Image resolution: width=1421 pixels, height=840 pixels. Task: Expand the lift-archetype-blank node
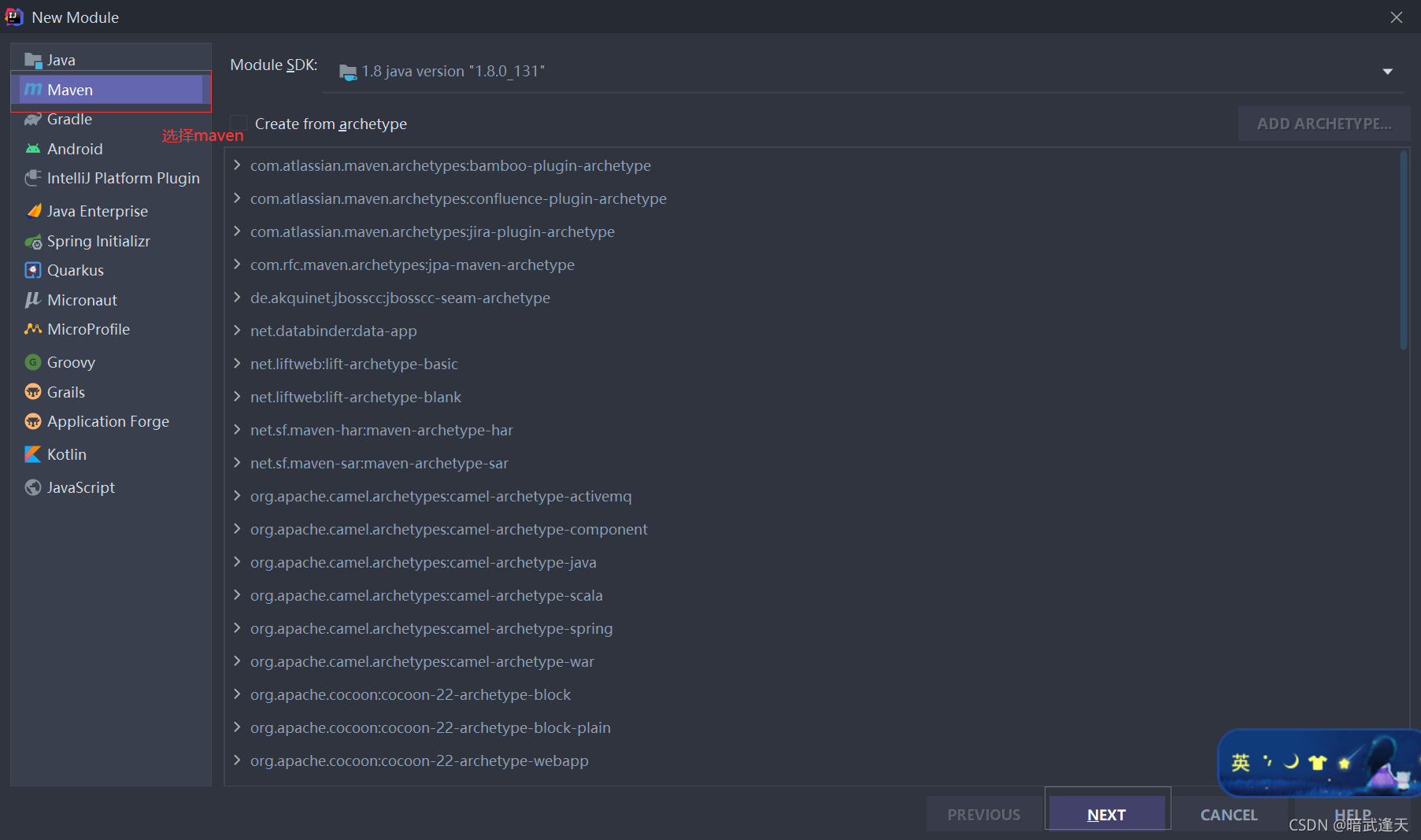237,397
